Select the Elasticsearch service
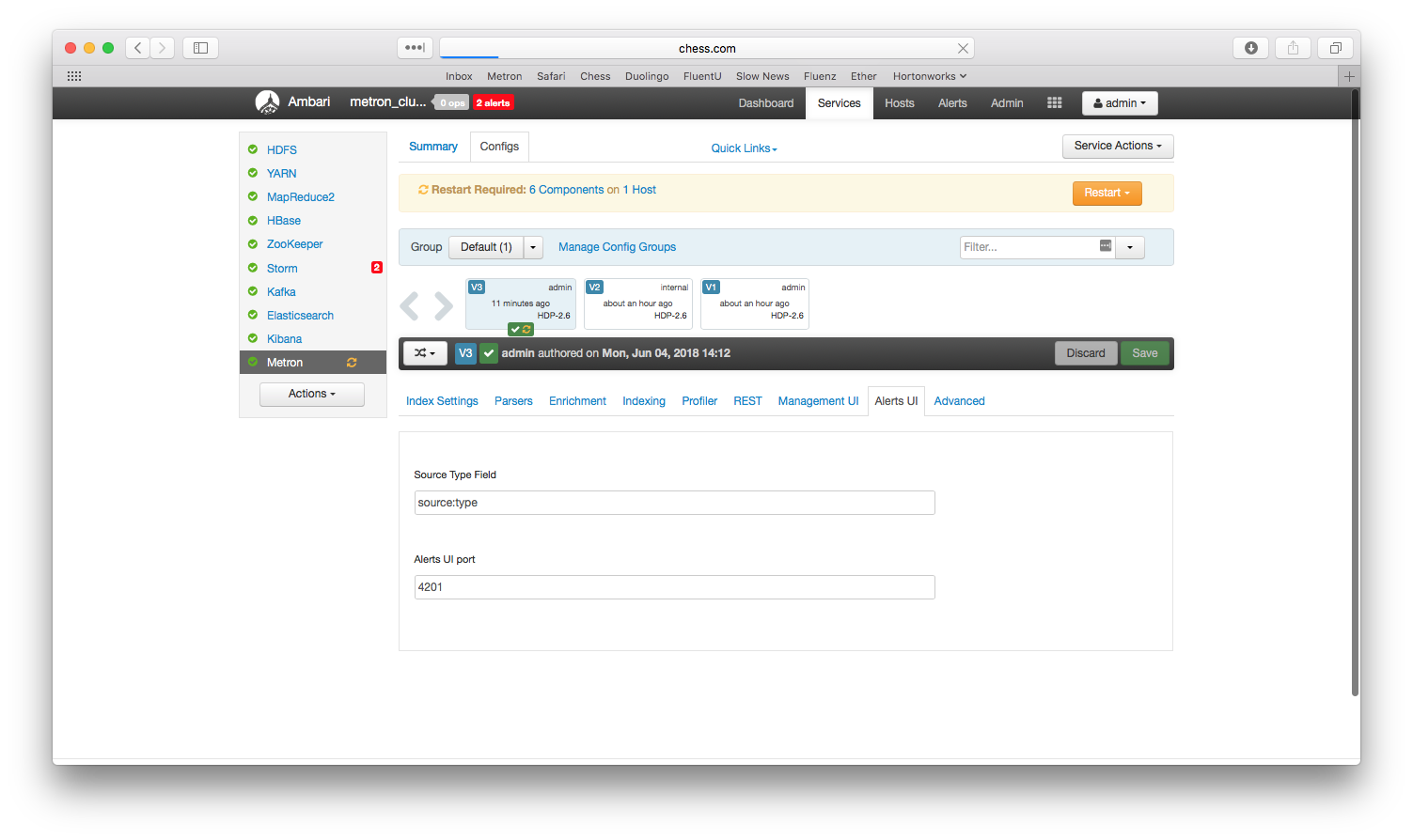 coord(300,316)
